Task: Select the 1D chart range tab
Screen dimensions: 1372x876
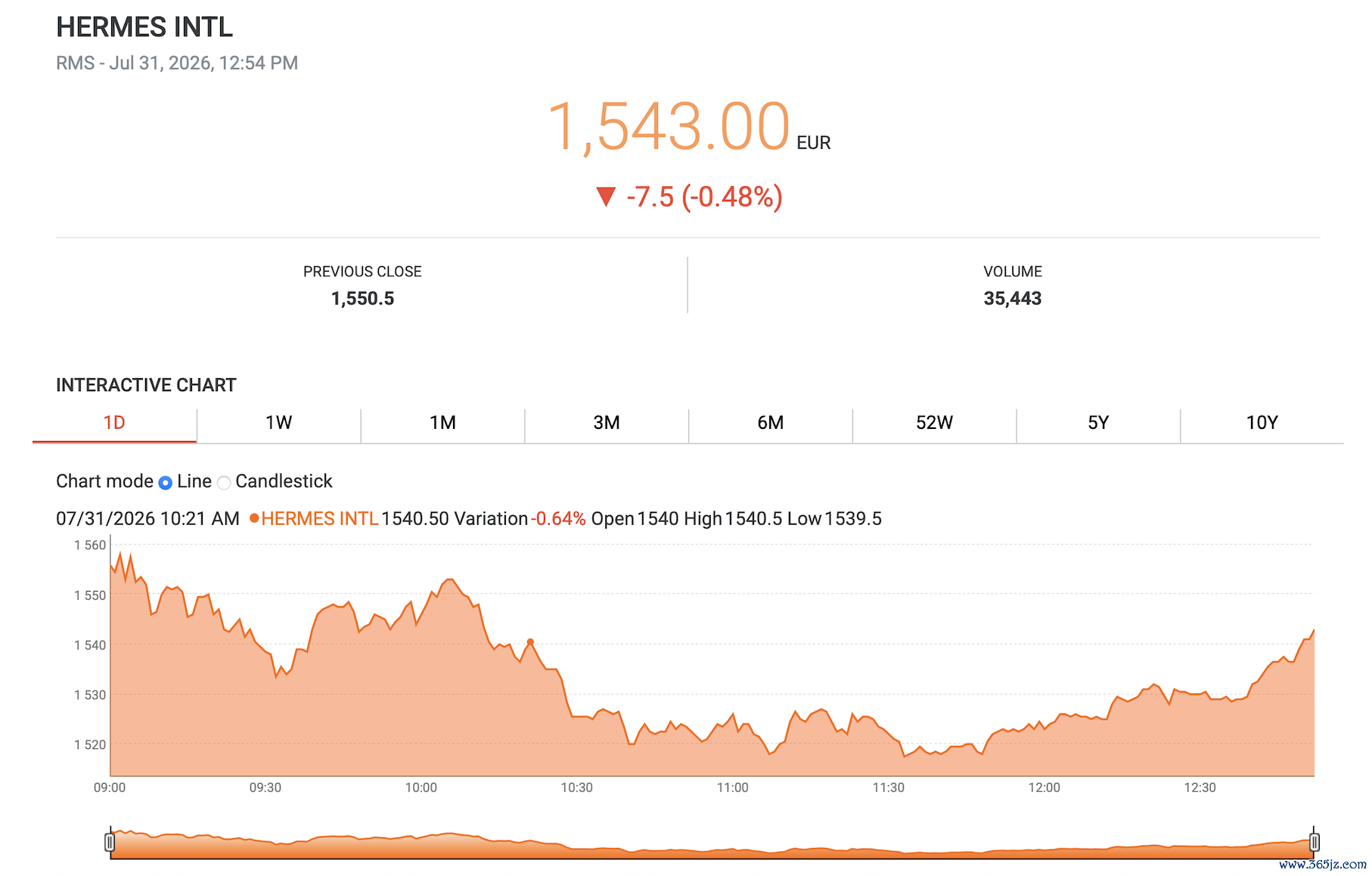Action: (x=114, y=423)
